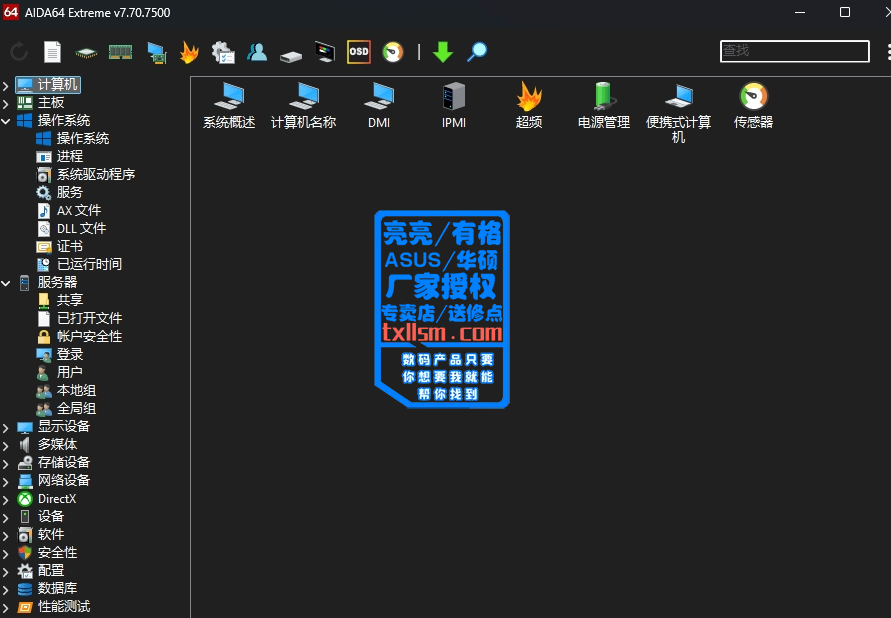This screenshot has width=891, height=618.
Task: Select 登录 in the tree
Action: pos(60,354)
